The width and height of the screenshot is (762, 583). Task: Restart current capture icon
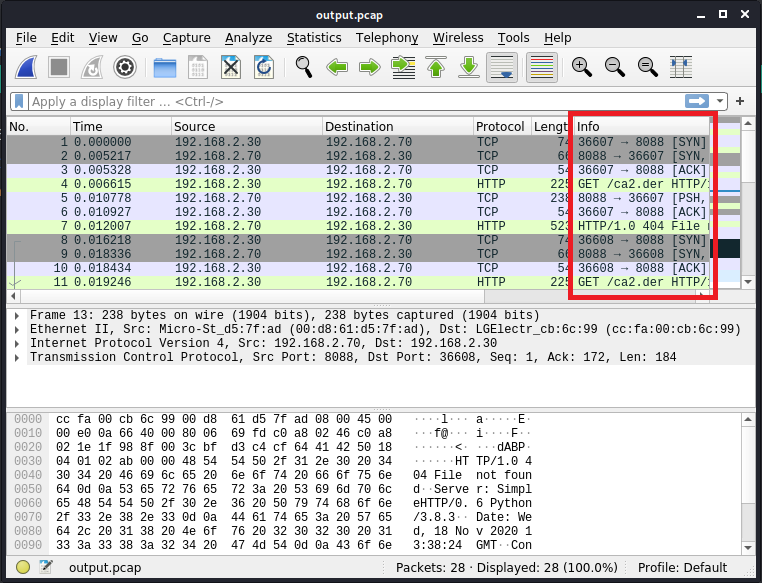click(x=92, y=67)
